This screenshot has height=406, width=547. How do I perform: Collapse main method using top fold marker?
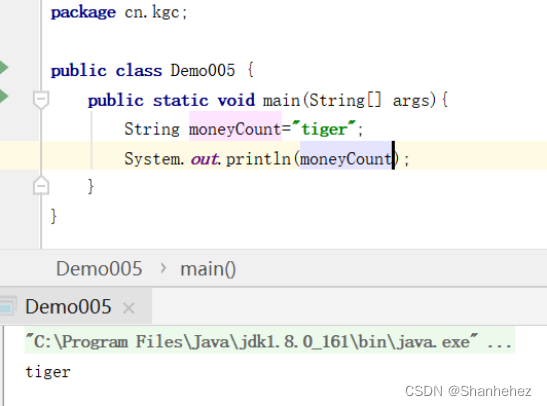tap(41, 100)
